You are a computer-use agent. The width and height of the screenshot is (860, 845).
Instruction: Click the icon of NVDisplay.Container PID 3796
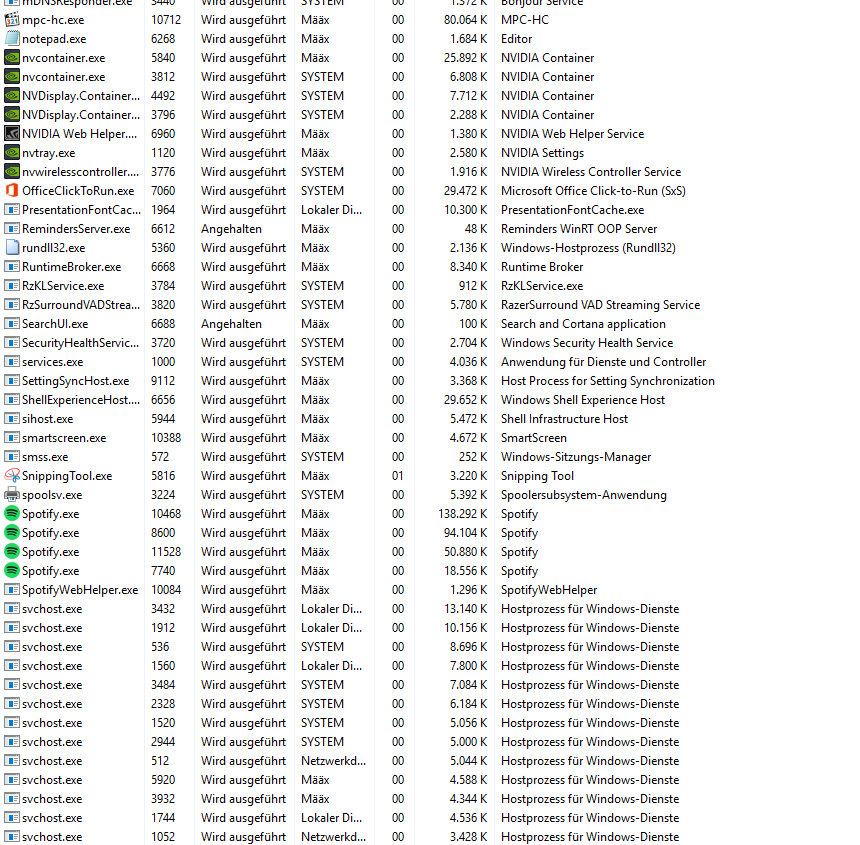[x=12, y=115]
